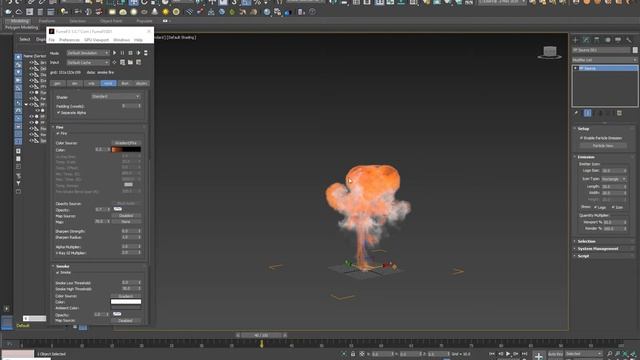Open the white smoke Color swatch
640x360 pixels.
[126, 302]
